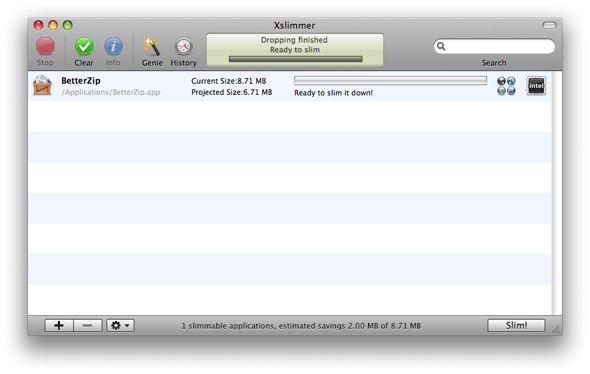590x374 pixels.
Task: Click the window resize grip corner
Action: pyautogui.click(x=556, y=329)
